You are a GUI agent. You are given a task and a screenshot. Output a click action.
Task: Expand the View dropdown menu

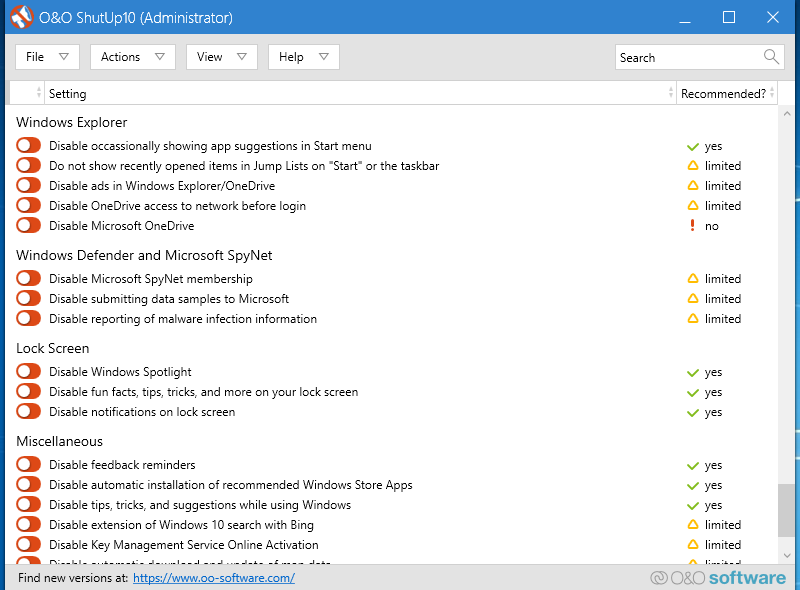(x=222, y=57)
